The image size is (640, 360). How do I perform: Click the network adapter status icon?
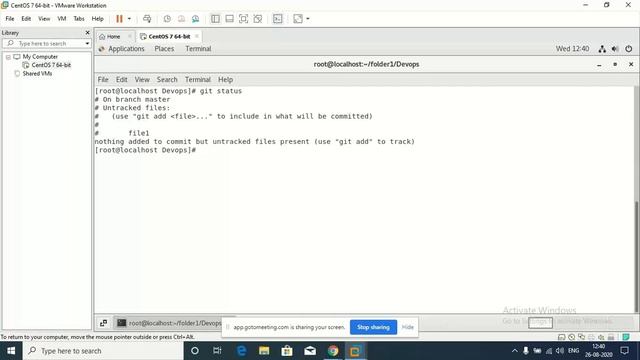(581, 337)
